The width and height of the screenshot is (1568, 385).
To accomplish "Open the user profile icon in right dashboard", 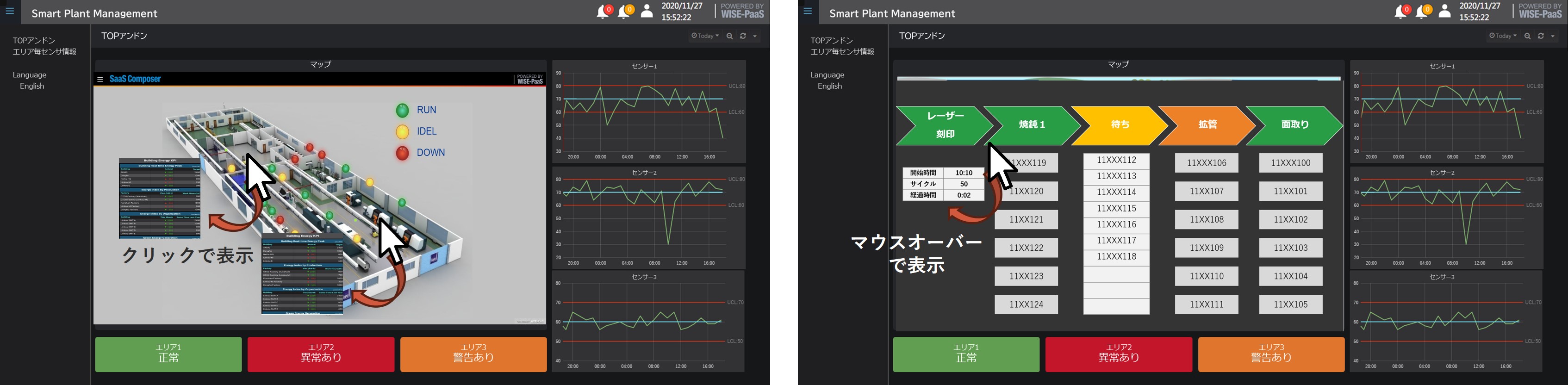I will click(x=1444, y=12).
